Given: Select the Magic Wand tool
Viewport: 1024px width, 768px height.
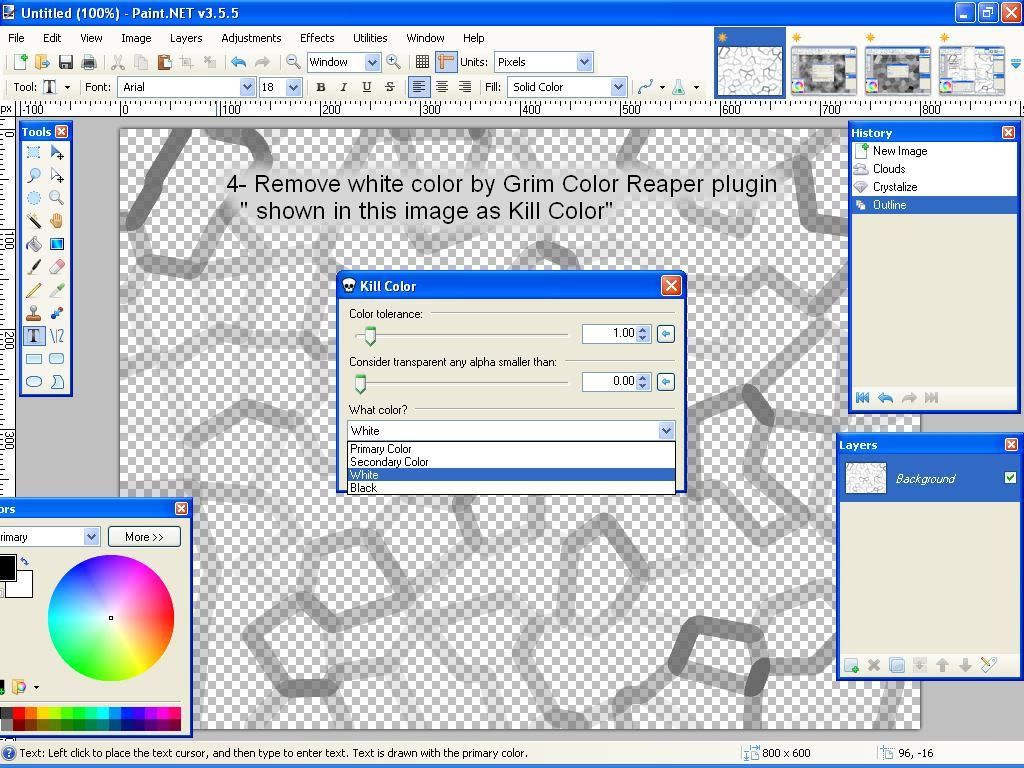Looking at the screenshot, I should (33, 221).
